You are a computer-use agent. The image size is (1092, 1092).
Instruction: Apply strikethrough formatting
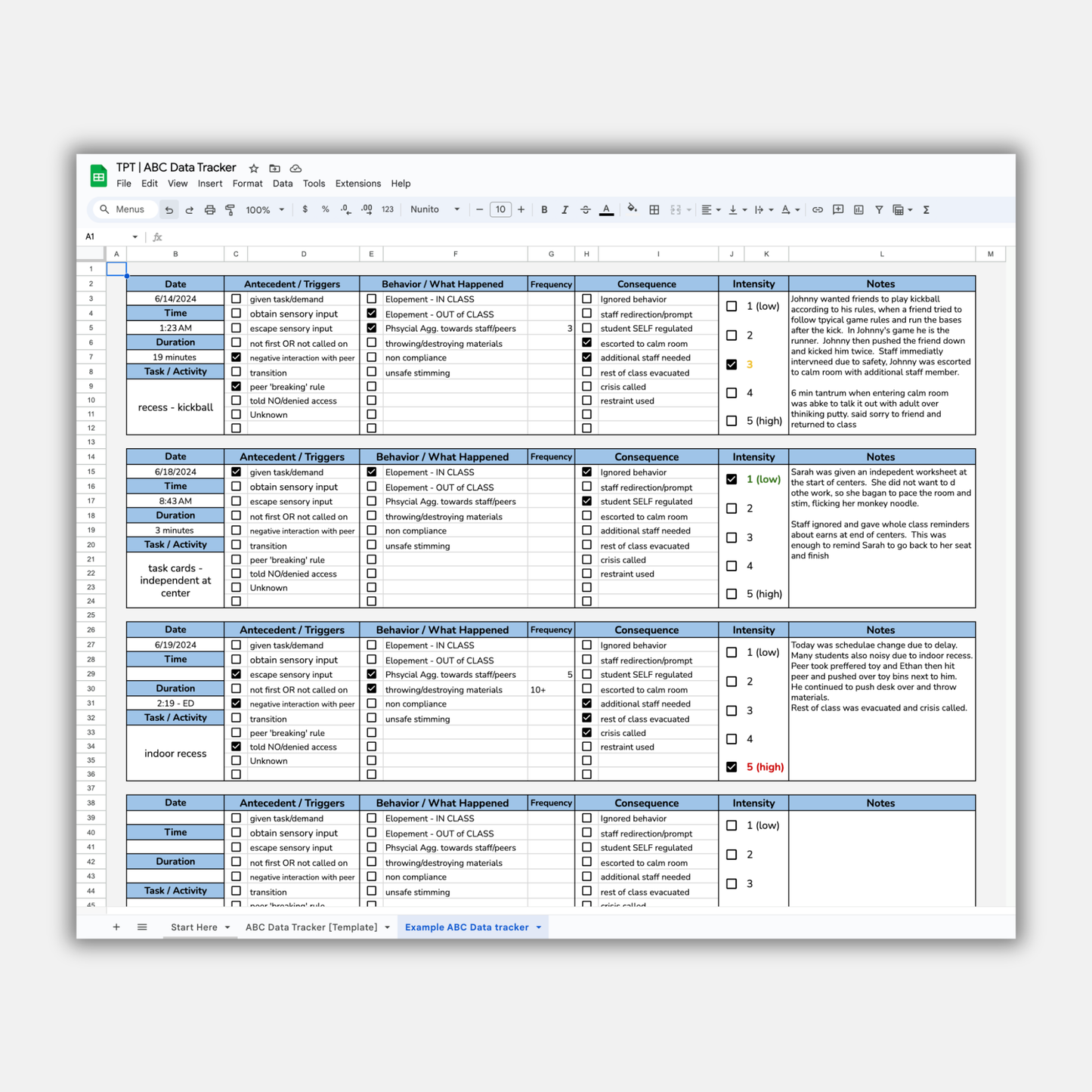586,209
